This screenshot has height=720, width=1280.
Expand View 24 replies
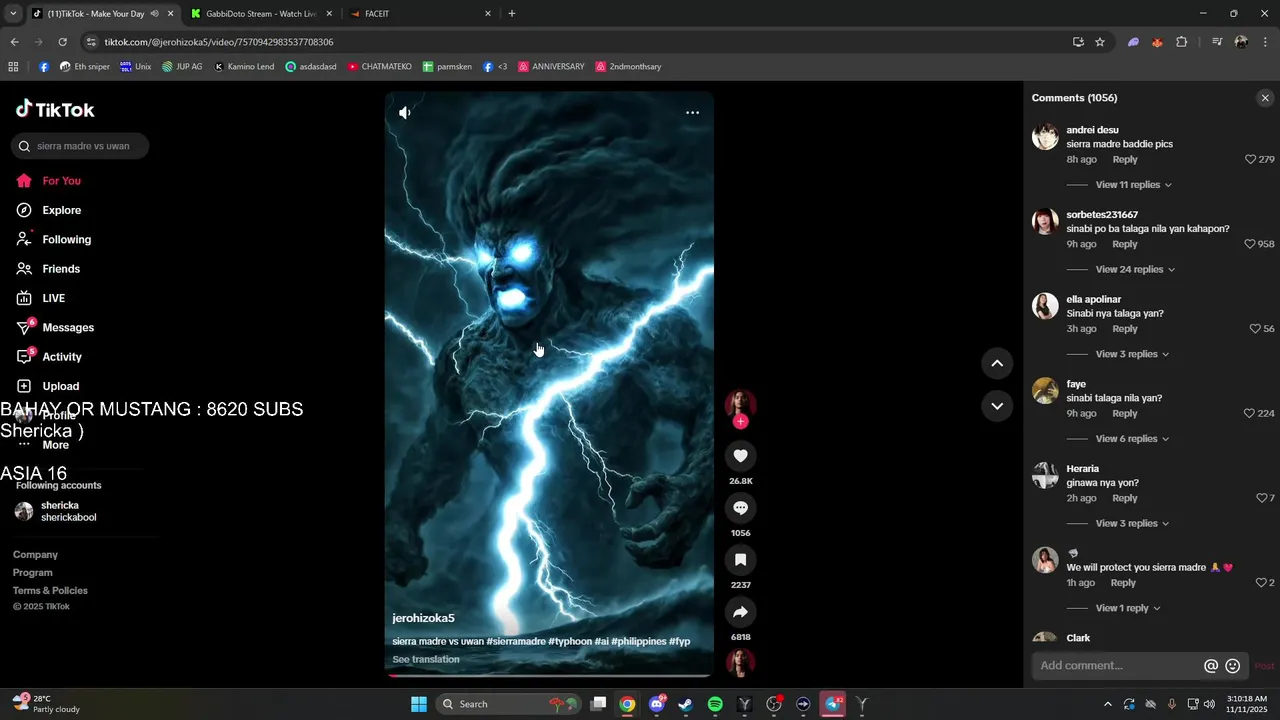(x=1135, y=270)
